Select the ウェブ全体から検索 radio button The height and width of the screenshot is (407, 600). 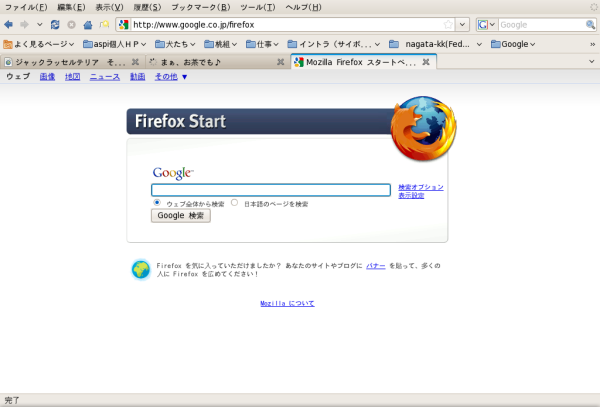coord(157,202)
